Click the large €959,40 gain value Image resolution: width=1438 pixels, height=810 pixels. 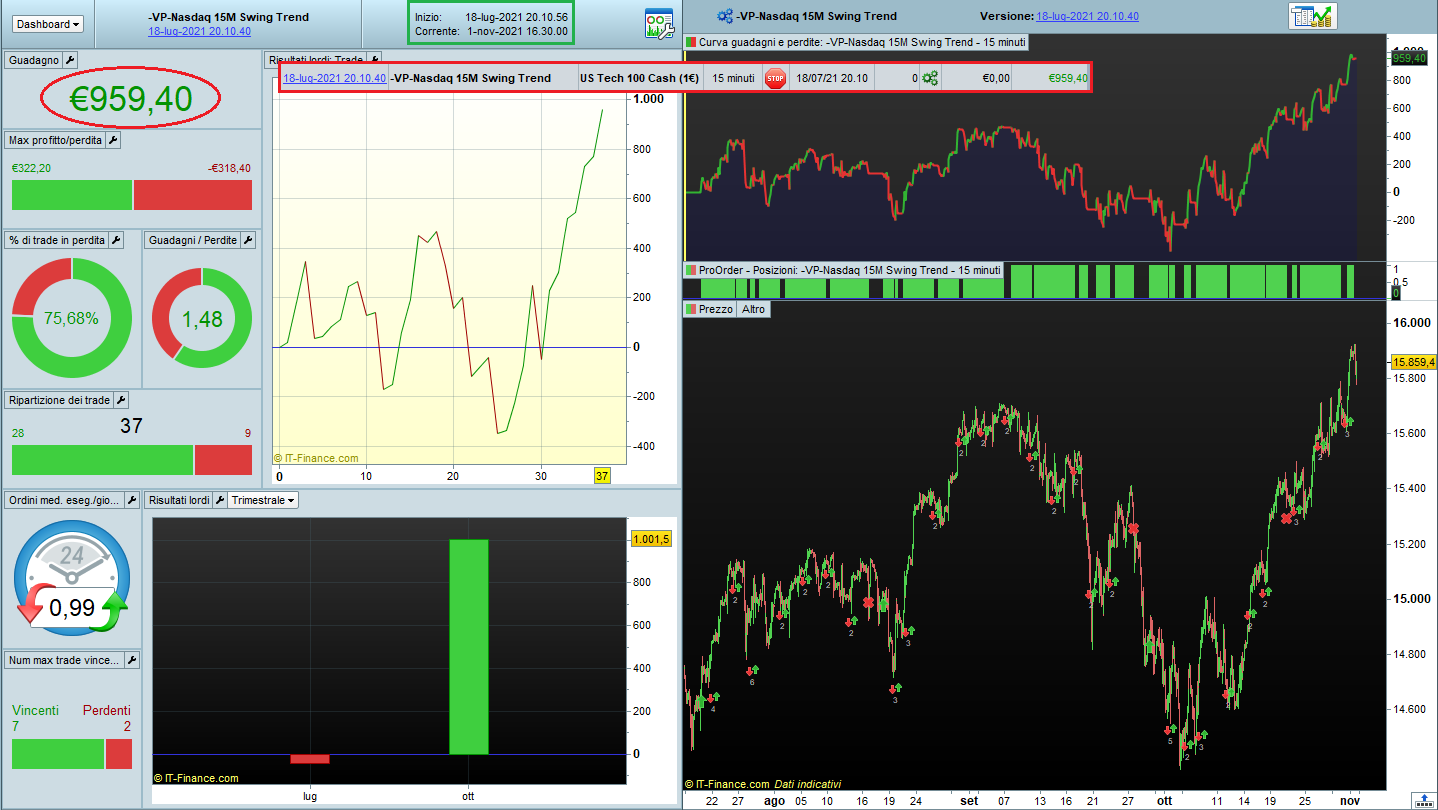tap(130, 98)
